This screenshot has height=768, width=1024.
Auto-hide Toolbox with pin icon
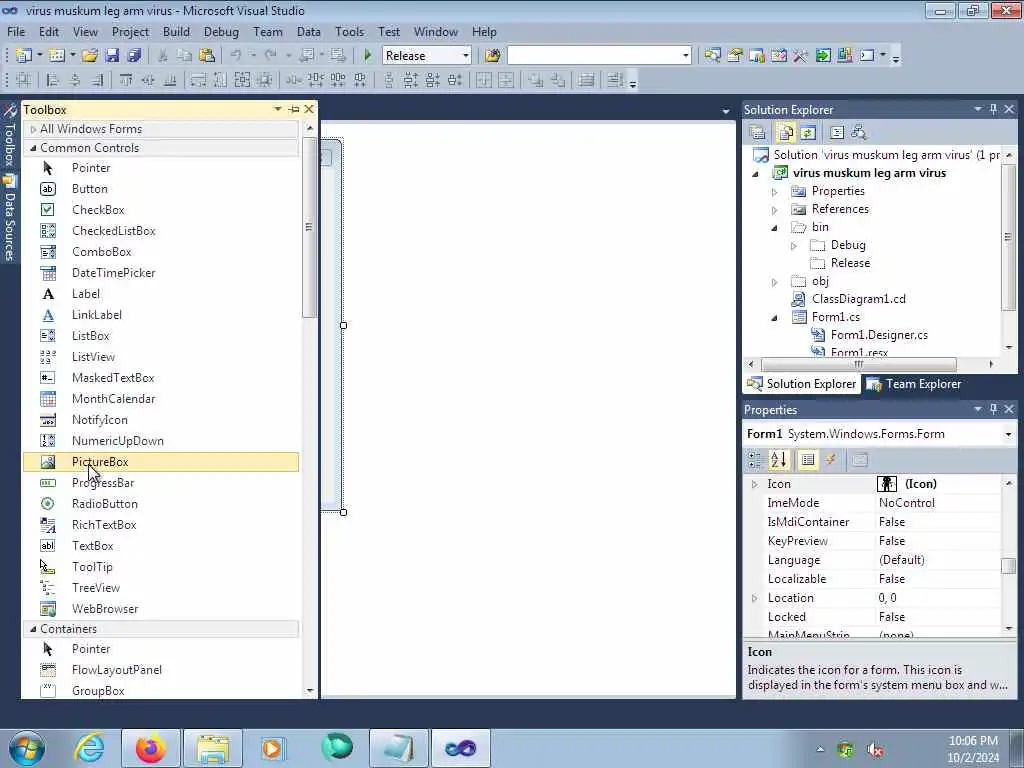294,109
